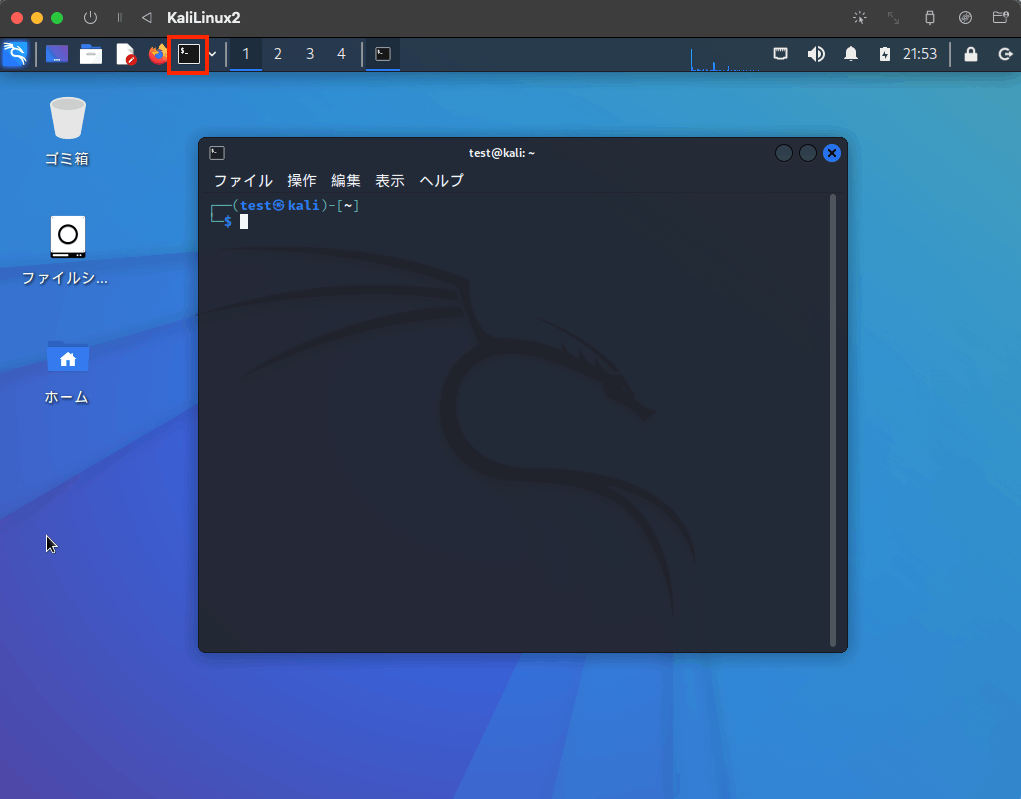Image resolution: width=1021 pixels, height=799 pixels.
Task: Switch to workspace 2
Action: (x=278, y=54)
